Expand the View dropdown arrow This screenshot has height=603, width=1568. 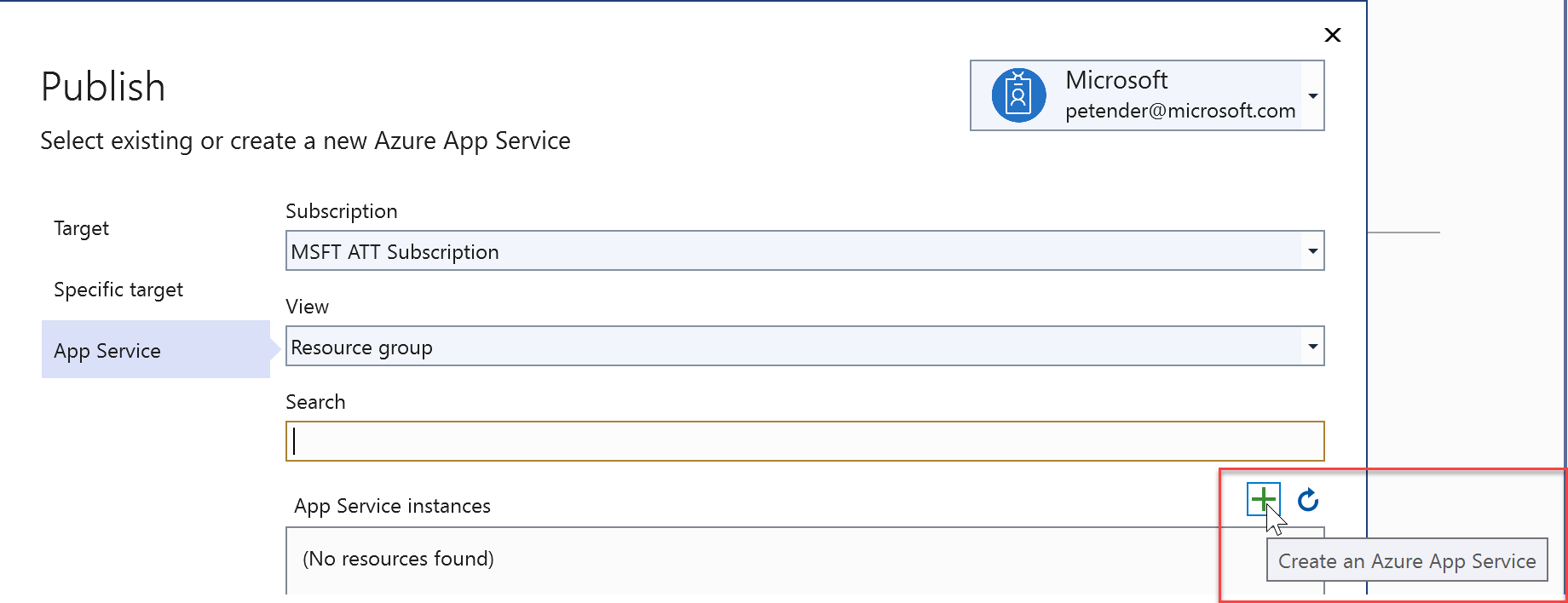1312,347
